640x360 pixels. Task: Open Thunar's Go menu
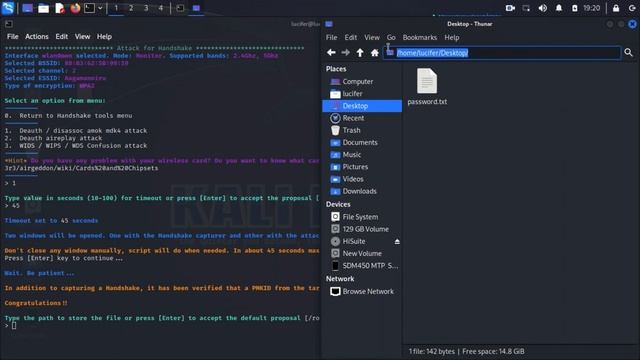(x=391, y=38)
